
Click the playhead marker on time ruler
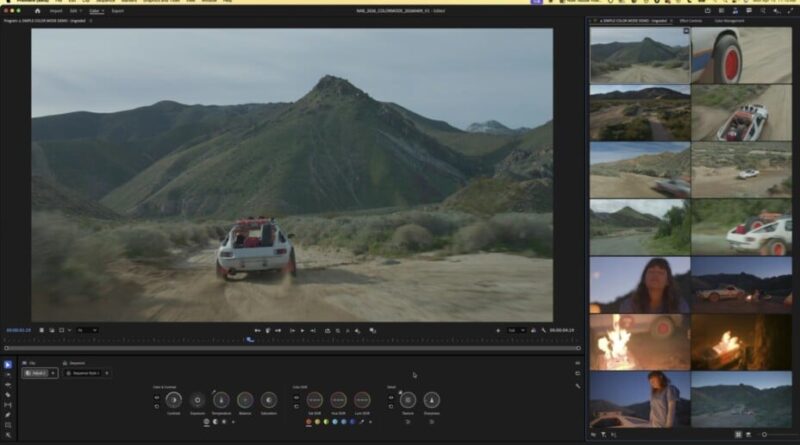[249, 339]
